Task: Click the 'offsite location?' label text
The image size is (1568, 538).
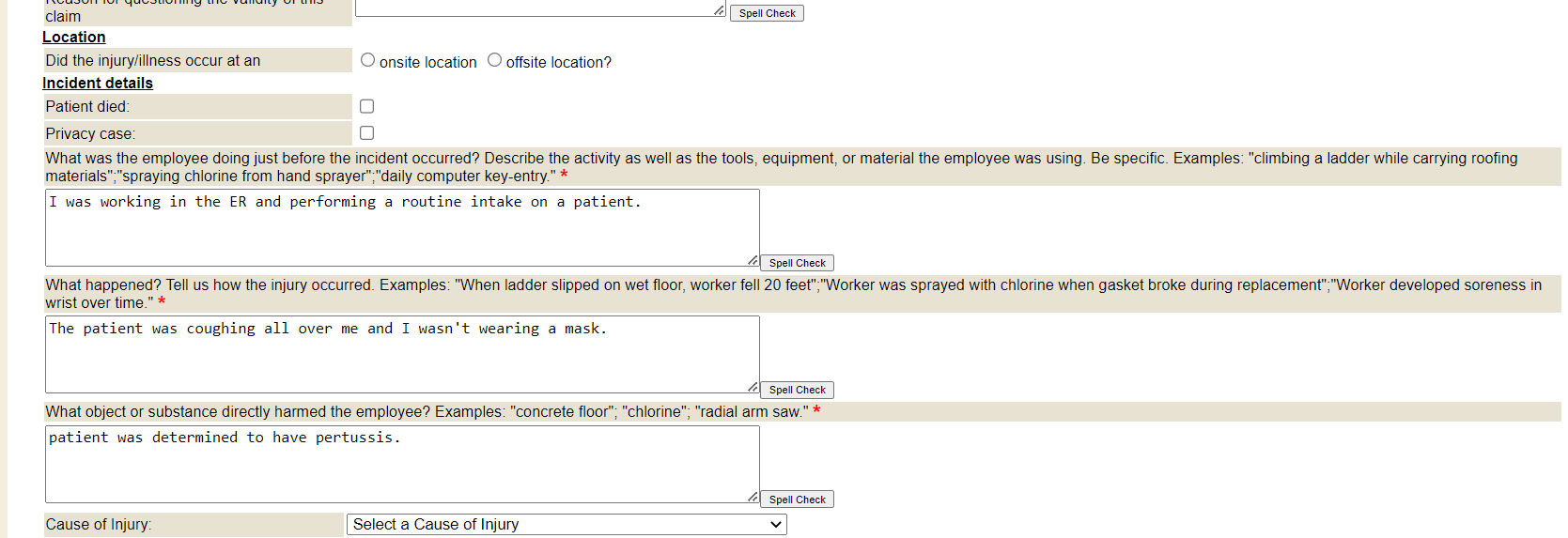Action: tap(558, 62)
